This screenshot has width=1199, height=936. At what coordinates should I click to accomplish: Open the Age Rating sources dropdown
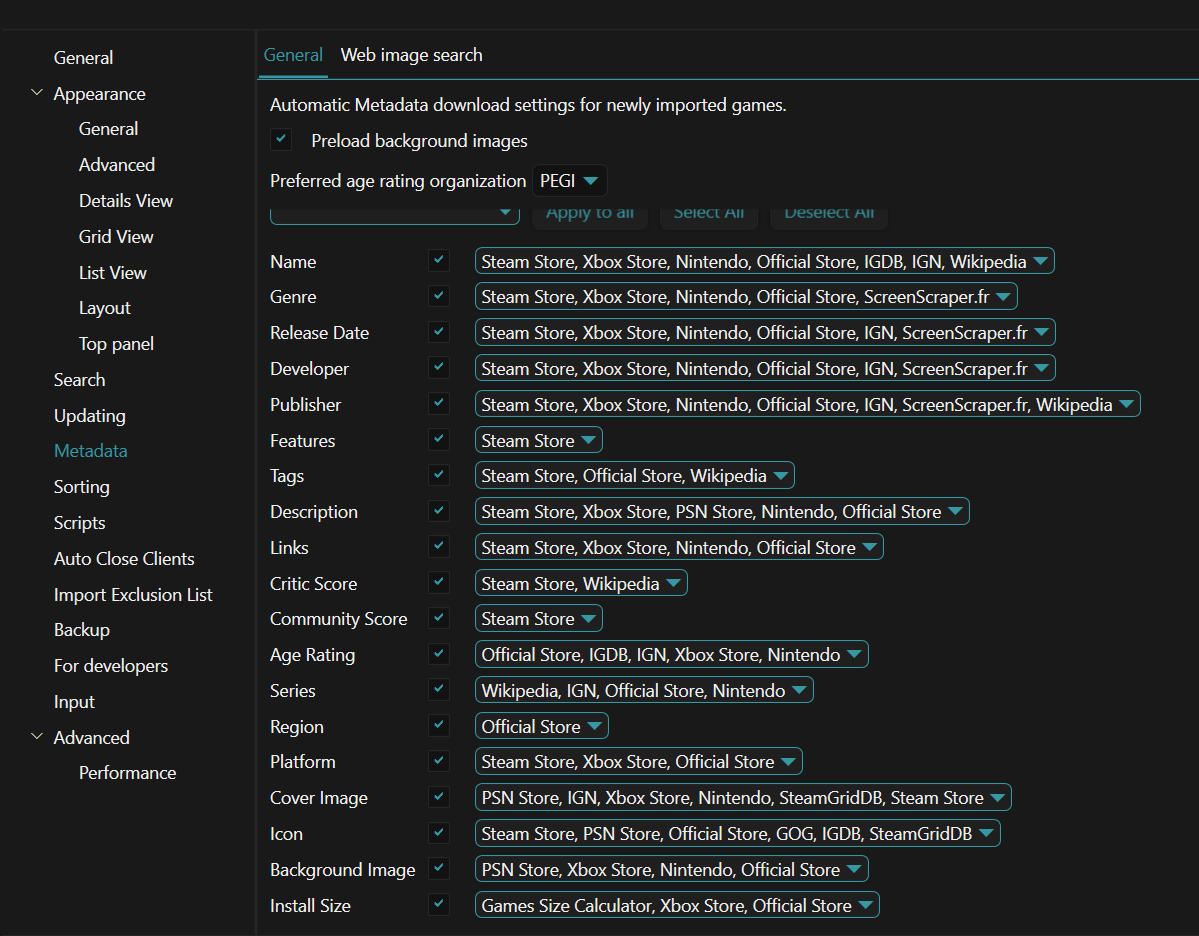(x=671, y=655)
